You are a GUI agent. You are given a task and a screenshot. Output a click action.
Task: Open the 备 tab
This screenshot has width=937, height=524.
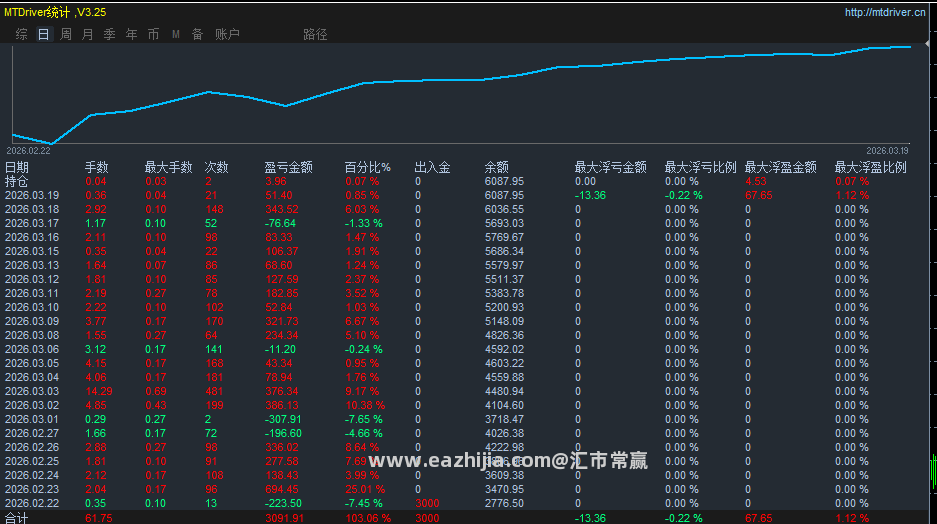tap(198, 35)
